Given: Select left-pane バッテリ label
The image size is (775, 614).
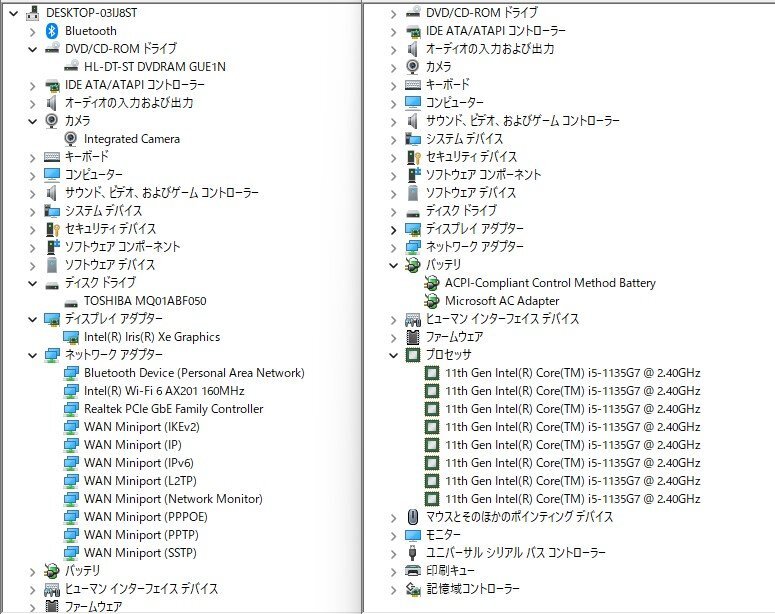Looking at the screenshot, I should pos(83,570).
